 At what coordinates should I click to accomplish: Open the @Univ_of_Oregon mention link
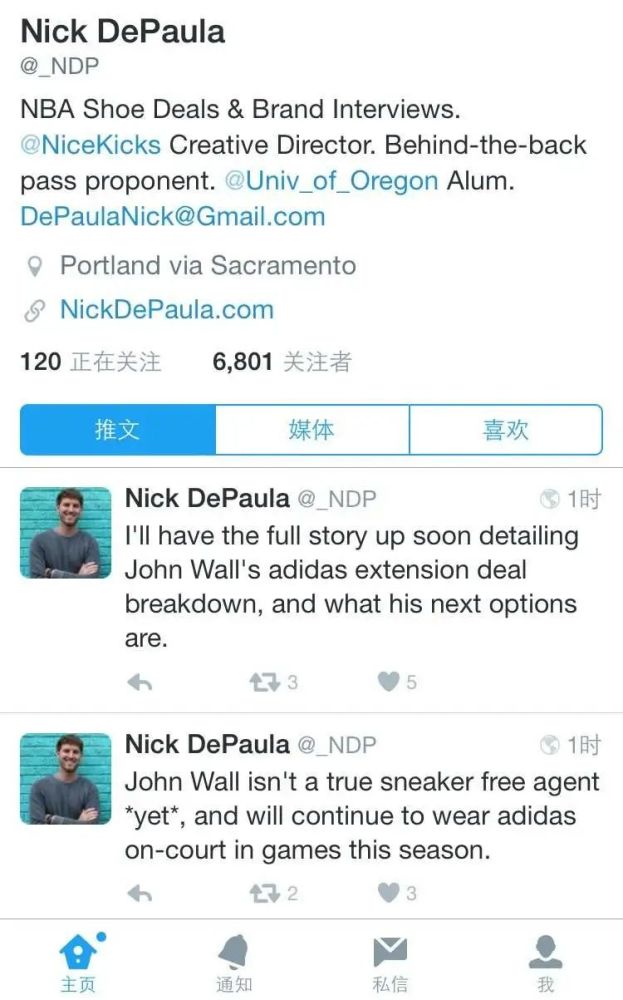click(x=331, y=181)
